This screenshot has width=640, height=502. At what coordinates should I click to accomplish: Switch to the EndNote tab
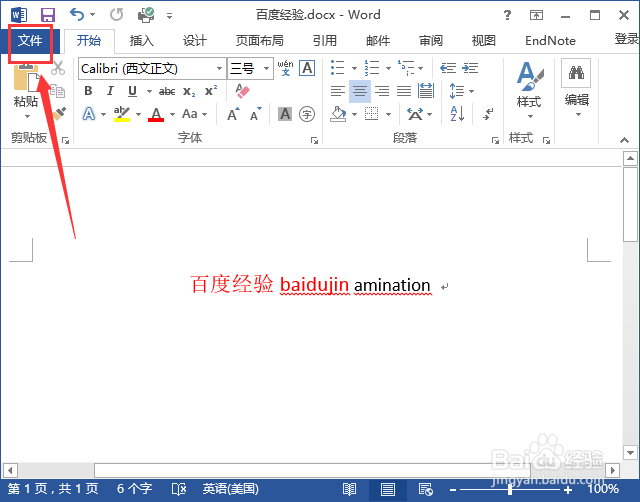click(550, 41)
